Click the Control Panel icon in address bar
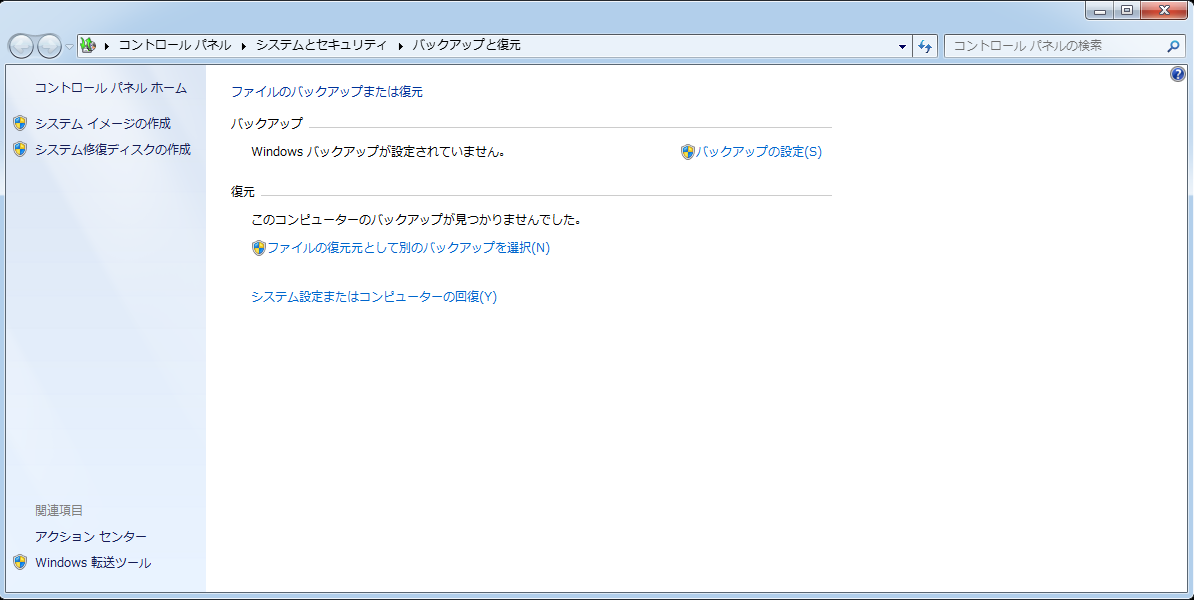Image resolution: width=1194 pixels, height=600 pixels. pyautogui.click(x=88, y=46)
